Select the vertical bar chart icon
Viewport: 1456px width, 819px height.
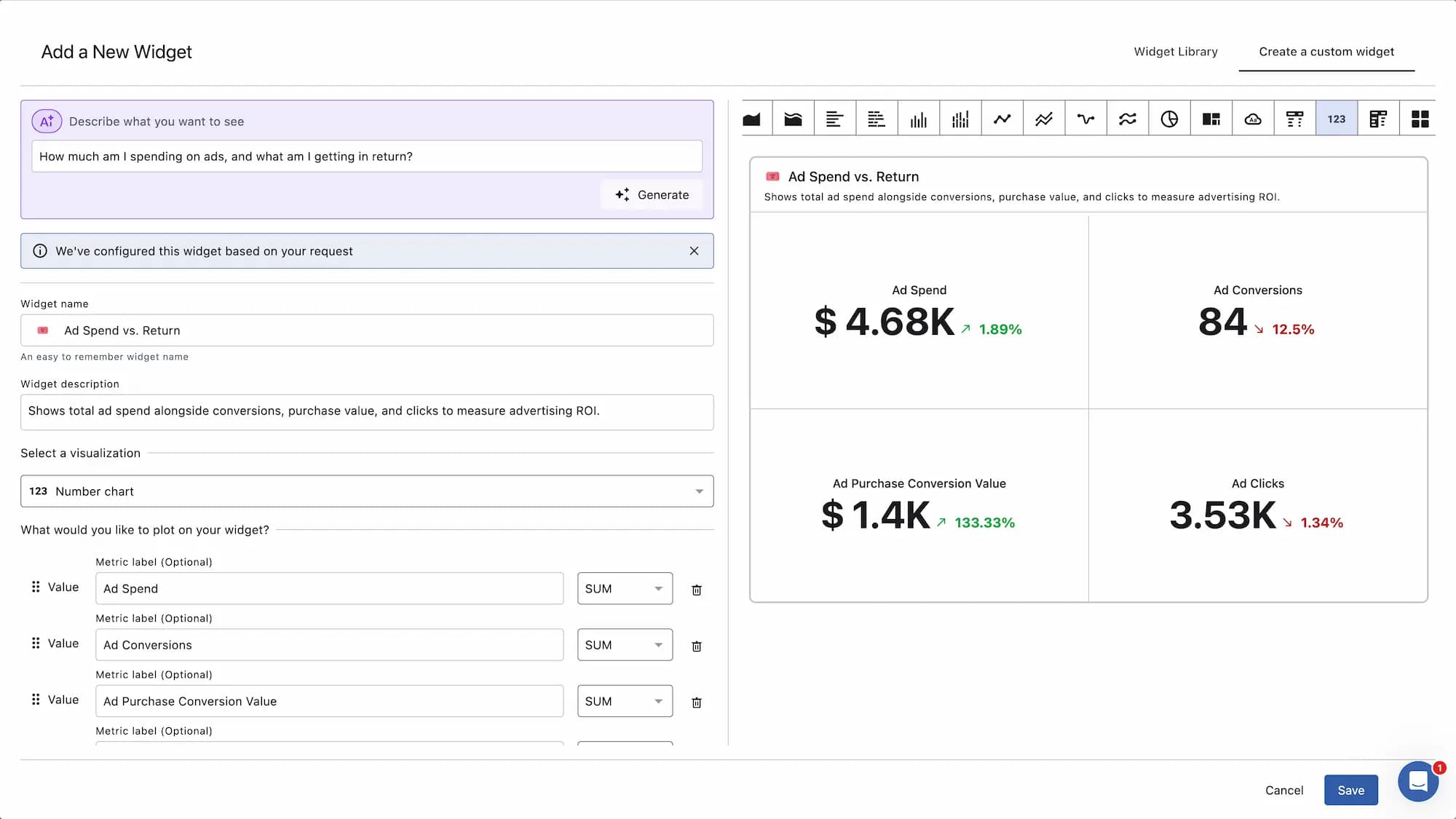919,117
